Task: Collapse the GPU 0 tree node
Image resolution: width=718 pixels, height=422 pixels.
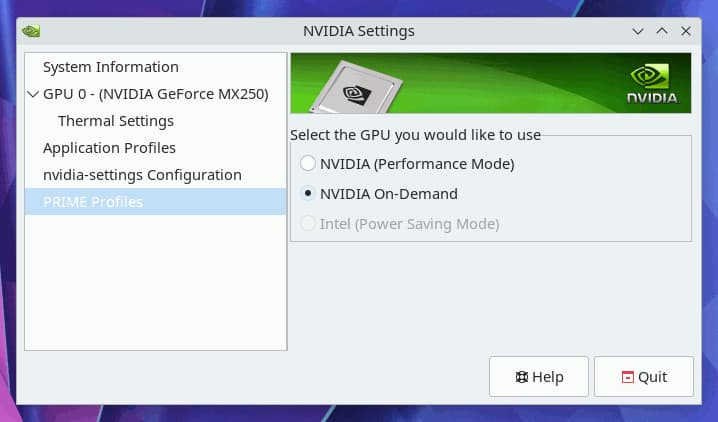Action: coord(33,94)
